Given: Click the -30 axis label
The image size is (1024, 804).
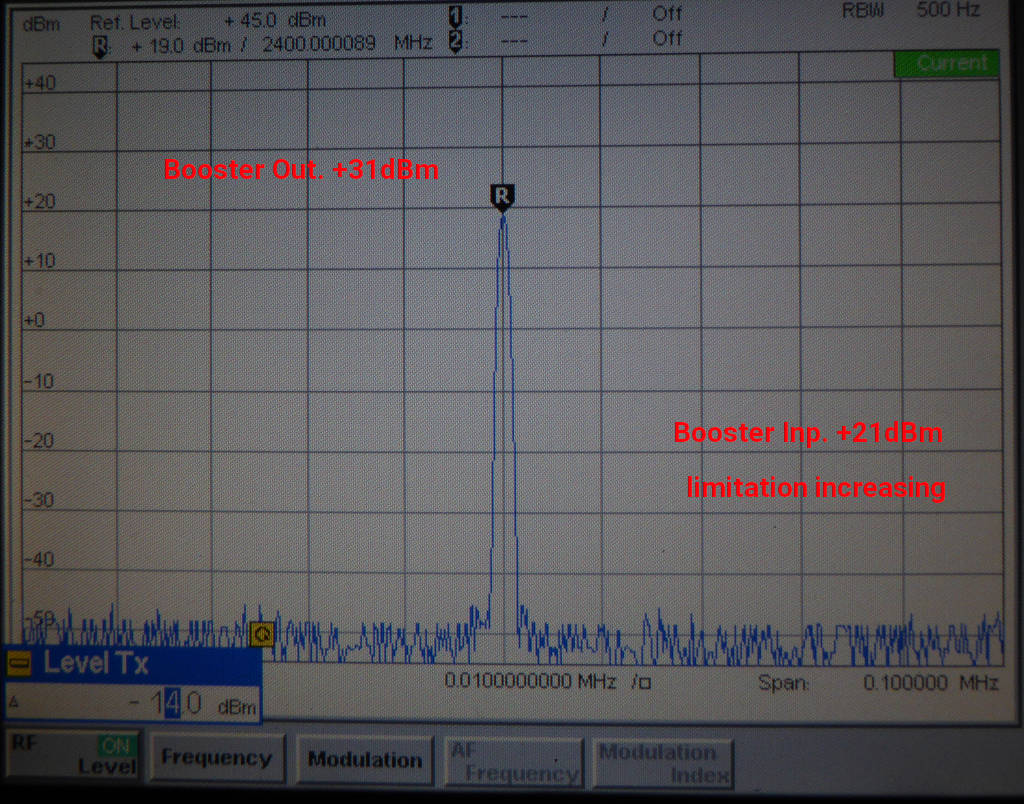Looking at the screenshot, I should [x=39, y=500].
